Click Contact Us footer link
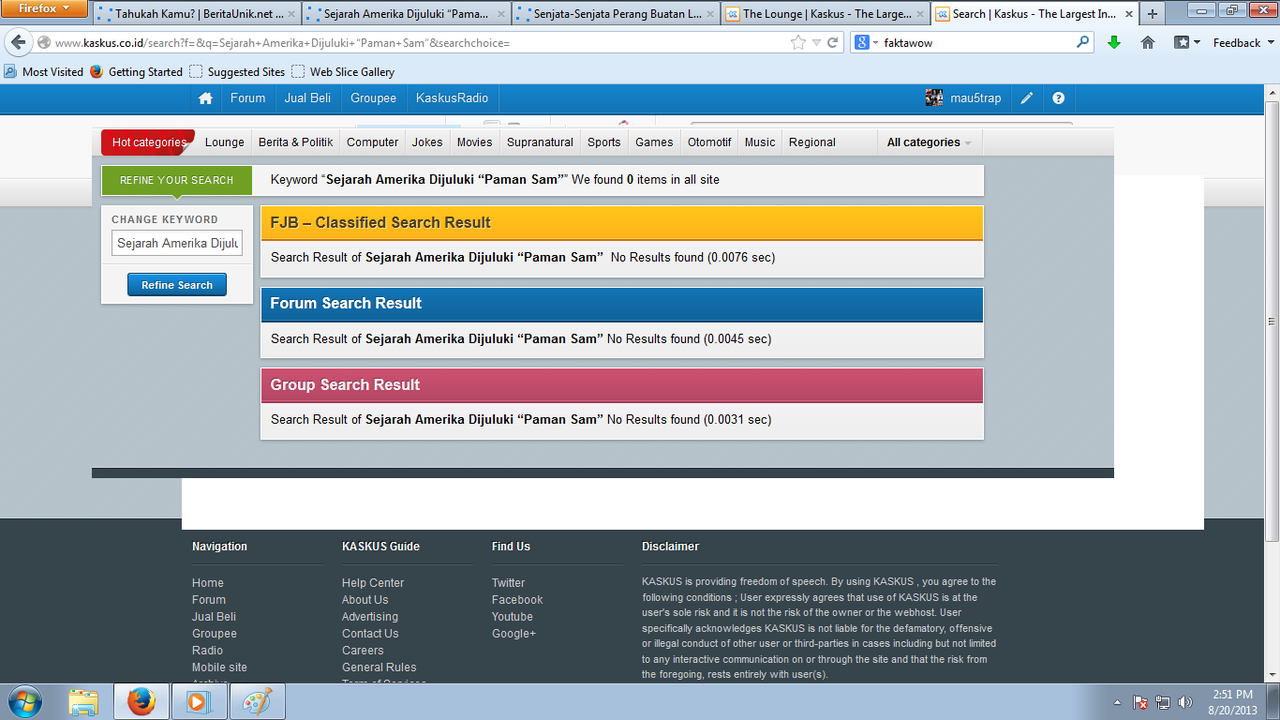 click(x=370, y=634)
